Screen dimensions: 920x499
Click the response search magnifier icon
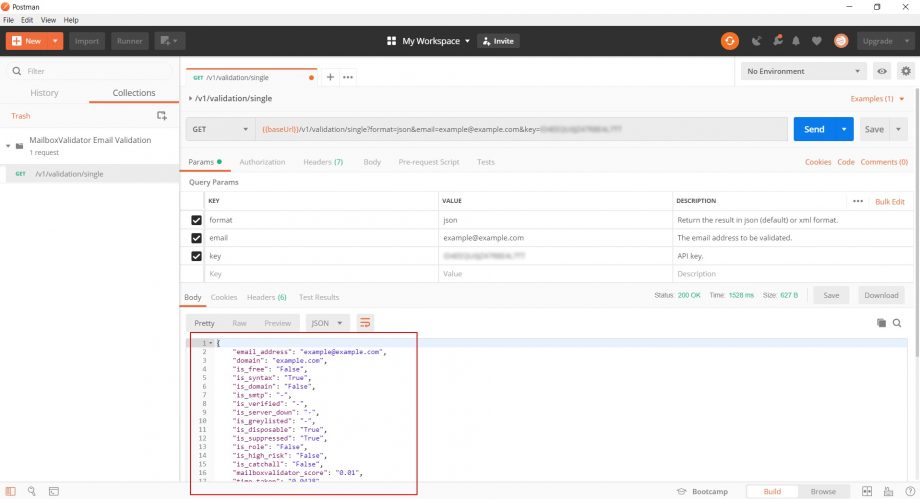click(x=897, y=323)
